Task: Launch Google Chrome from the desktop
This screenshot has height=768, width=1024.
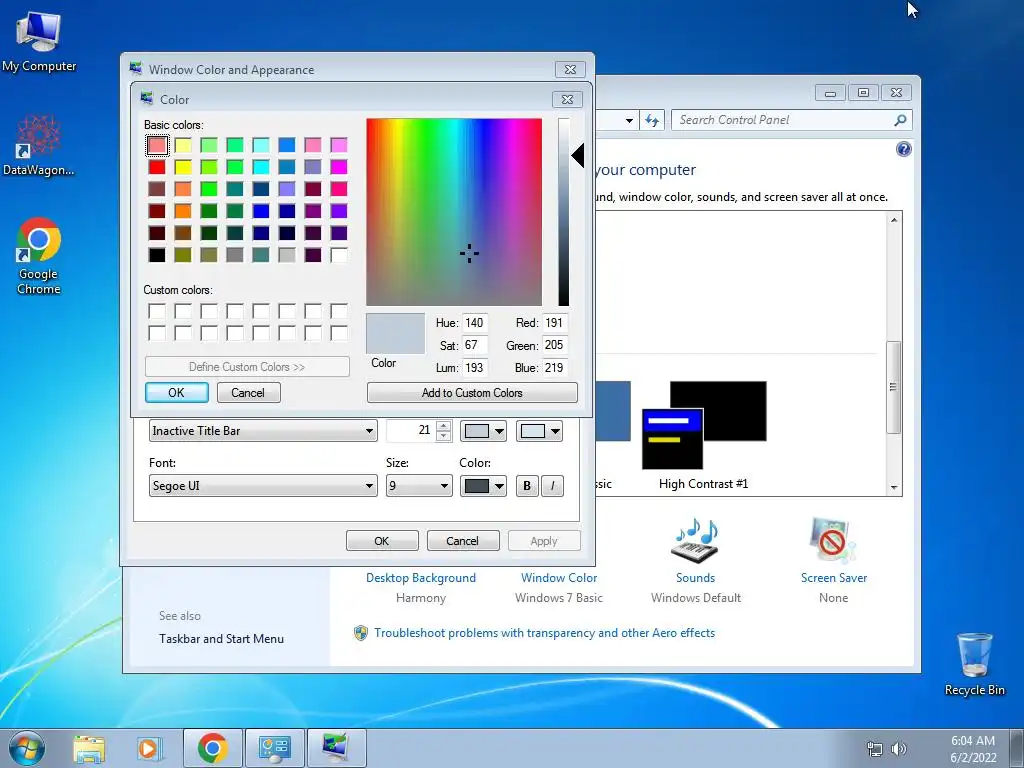Action: coord(39,255)
